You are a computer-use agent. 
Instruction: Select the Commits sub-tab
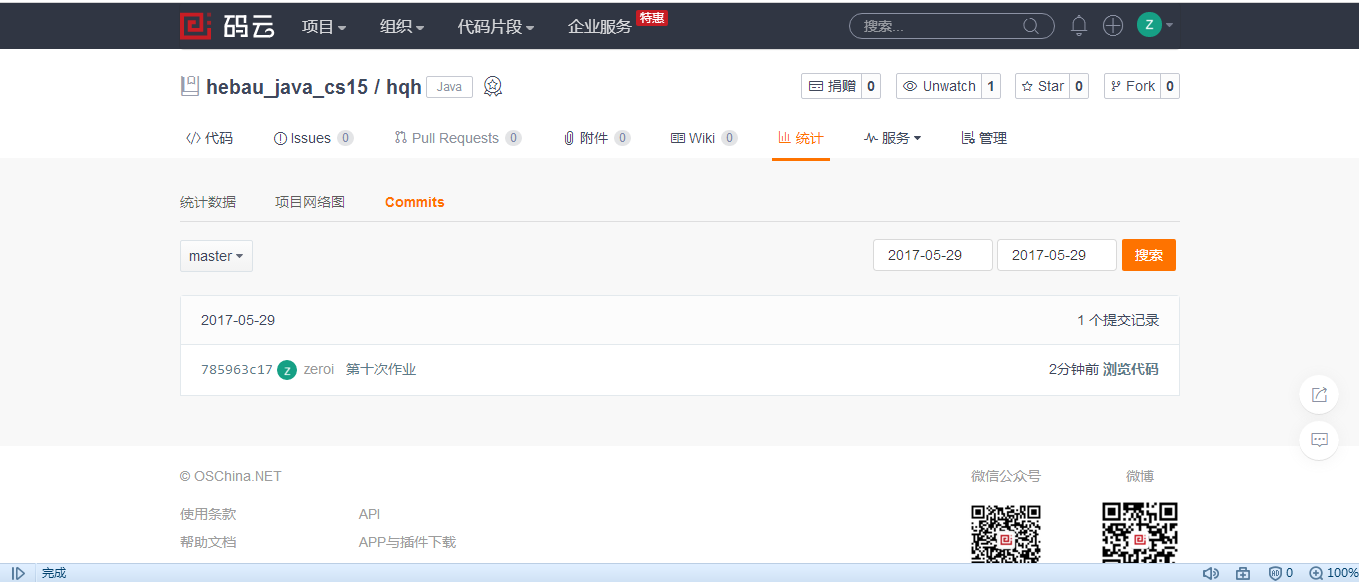click(x=414, y=202)
